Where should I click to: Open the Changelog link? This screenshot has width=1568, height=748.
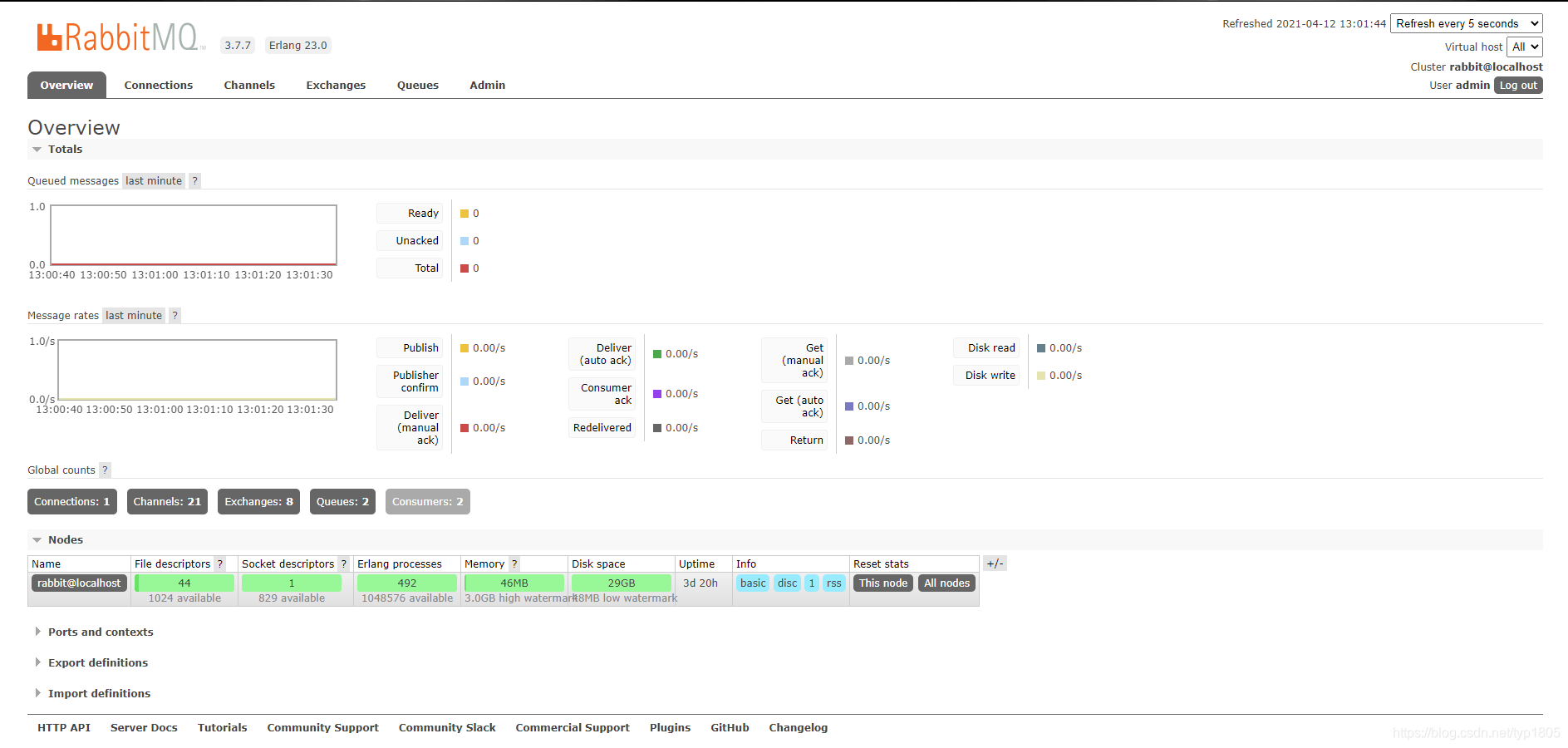click(798, 728)
